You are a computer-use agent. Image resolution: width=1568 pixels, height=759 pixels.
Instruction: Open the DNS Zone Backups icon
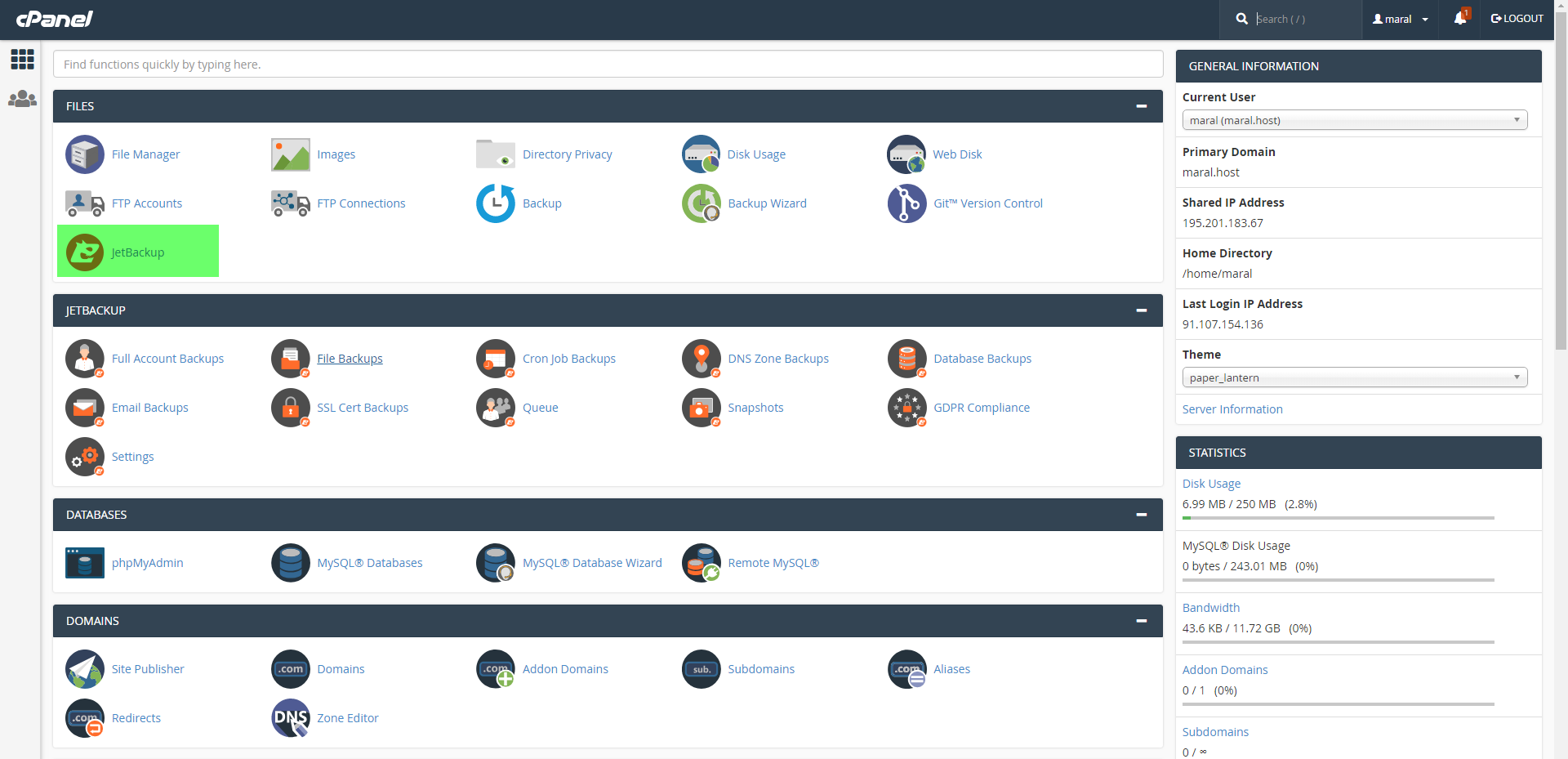click(x=702, y=359)
